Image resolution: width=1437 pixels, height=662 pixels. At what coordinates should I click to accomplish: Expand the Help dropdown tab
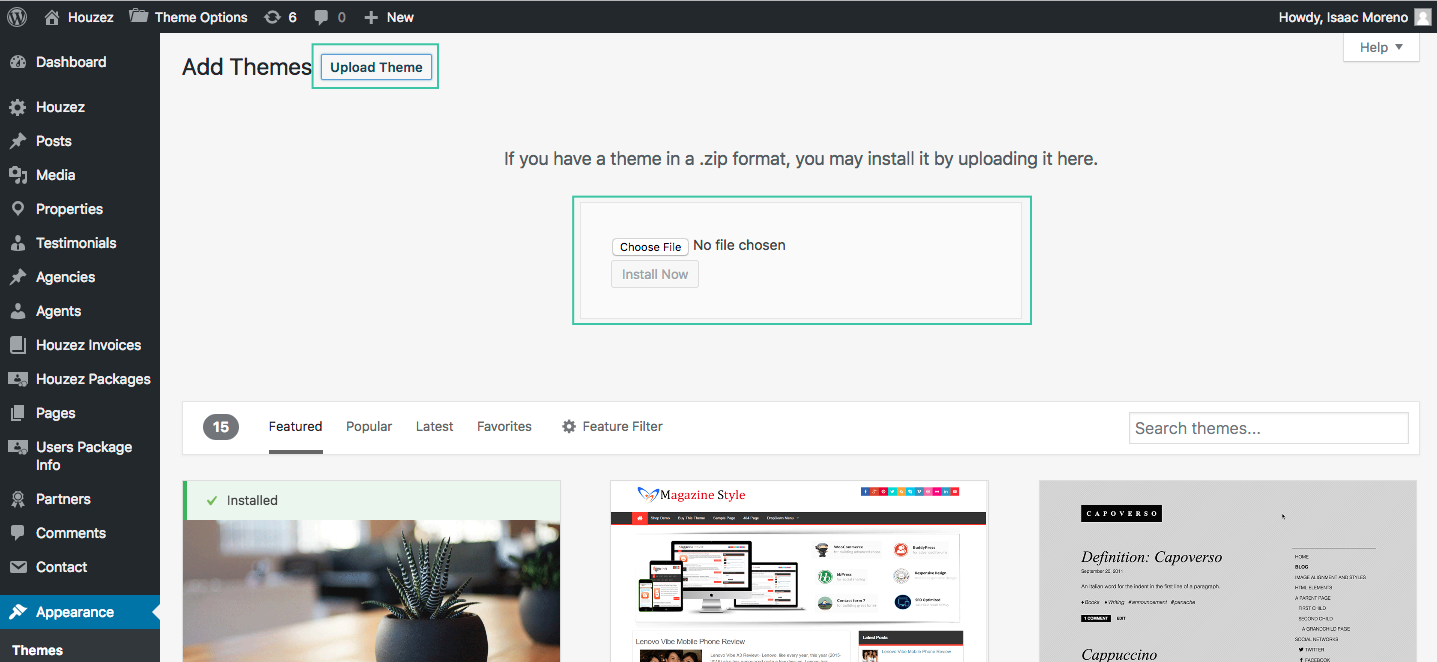click(x=1381, y=47)
